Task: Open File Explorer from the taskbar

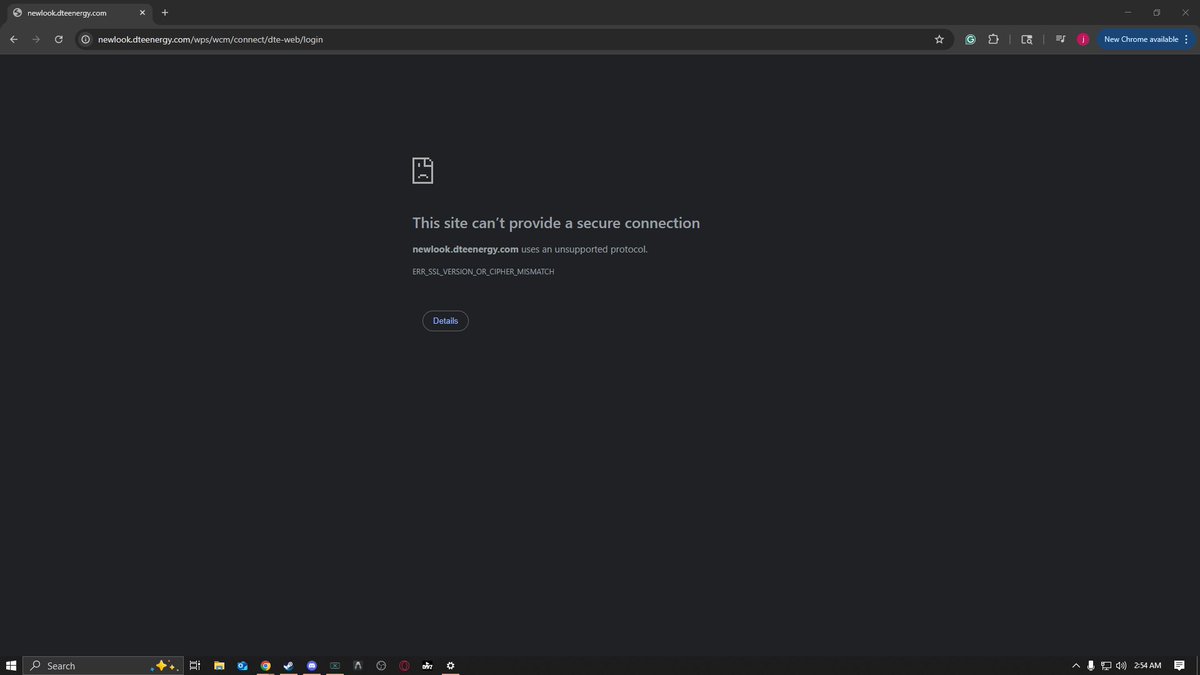Action: [x=219, y=666]
